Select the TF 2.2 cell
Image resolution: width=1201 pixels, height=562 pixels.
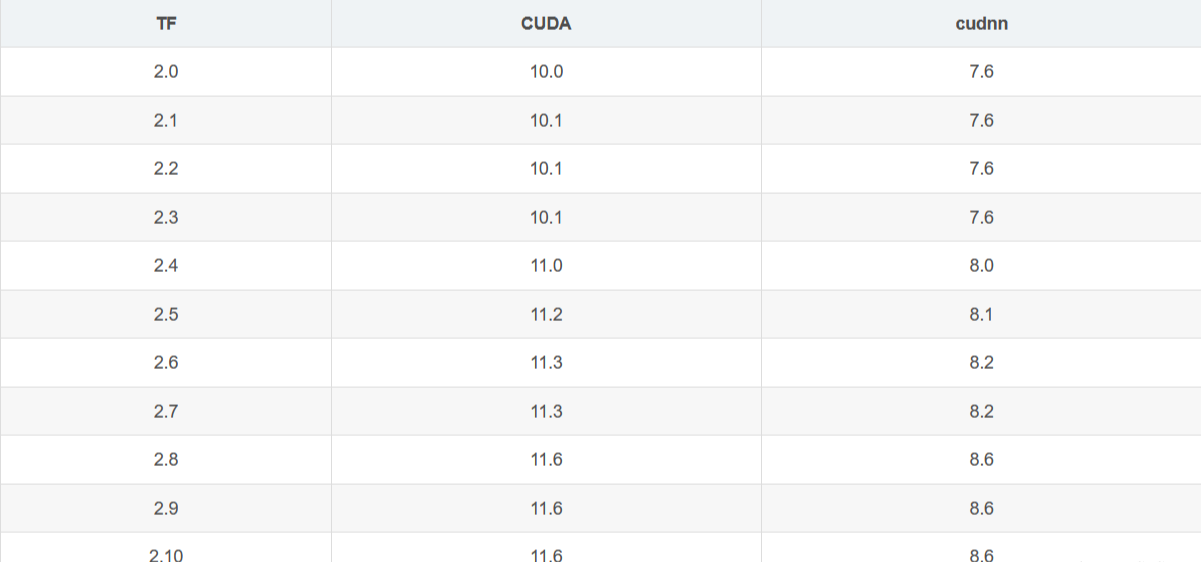coord(166,169)
